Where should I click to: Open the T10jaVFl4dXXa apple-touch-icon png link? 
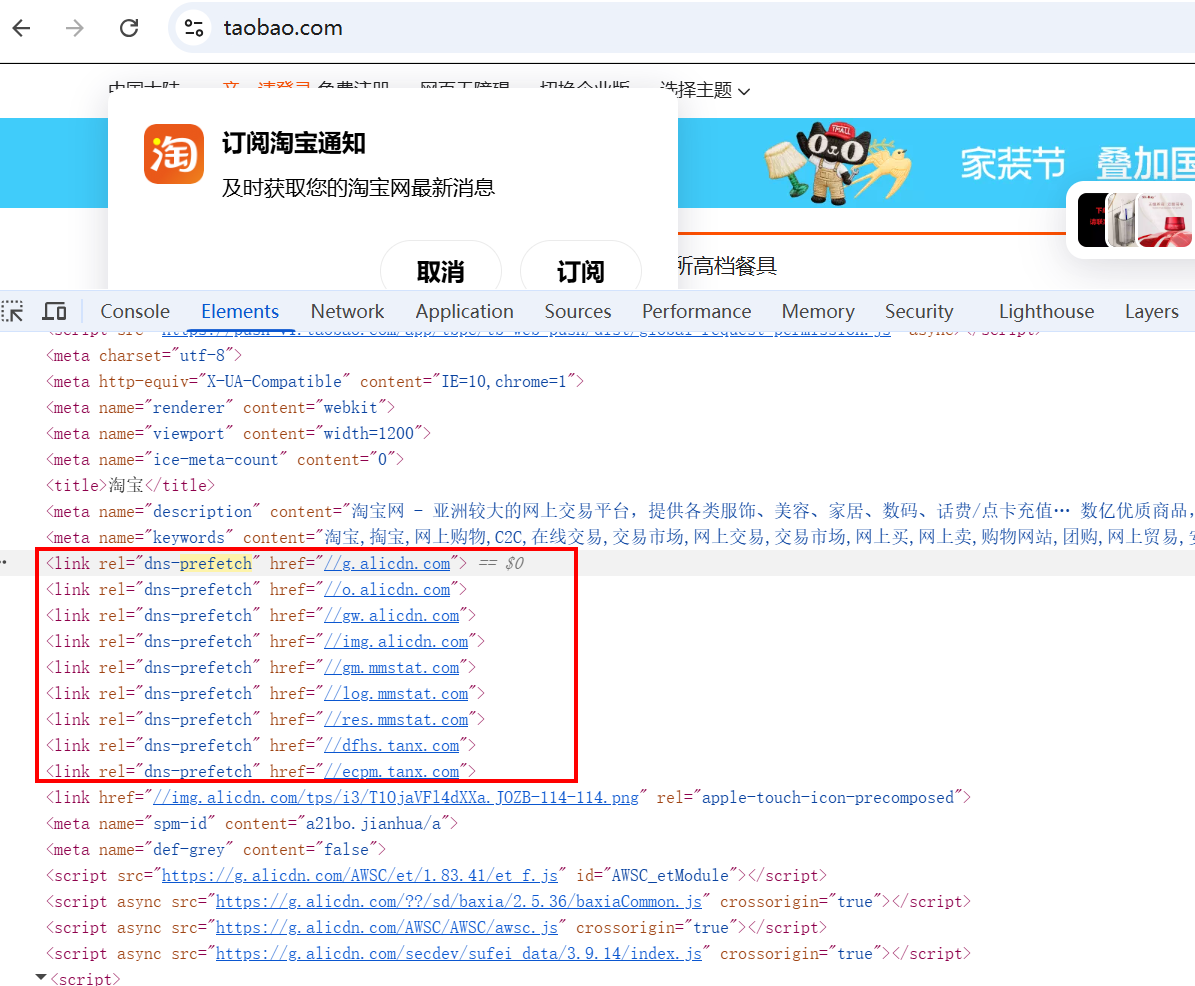click(x=396, y=797)
